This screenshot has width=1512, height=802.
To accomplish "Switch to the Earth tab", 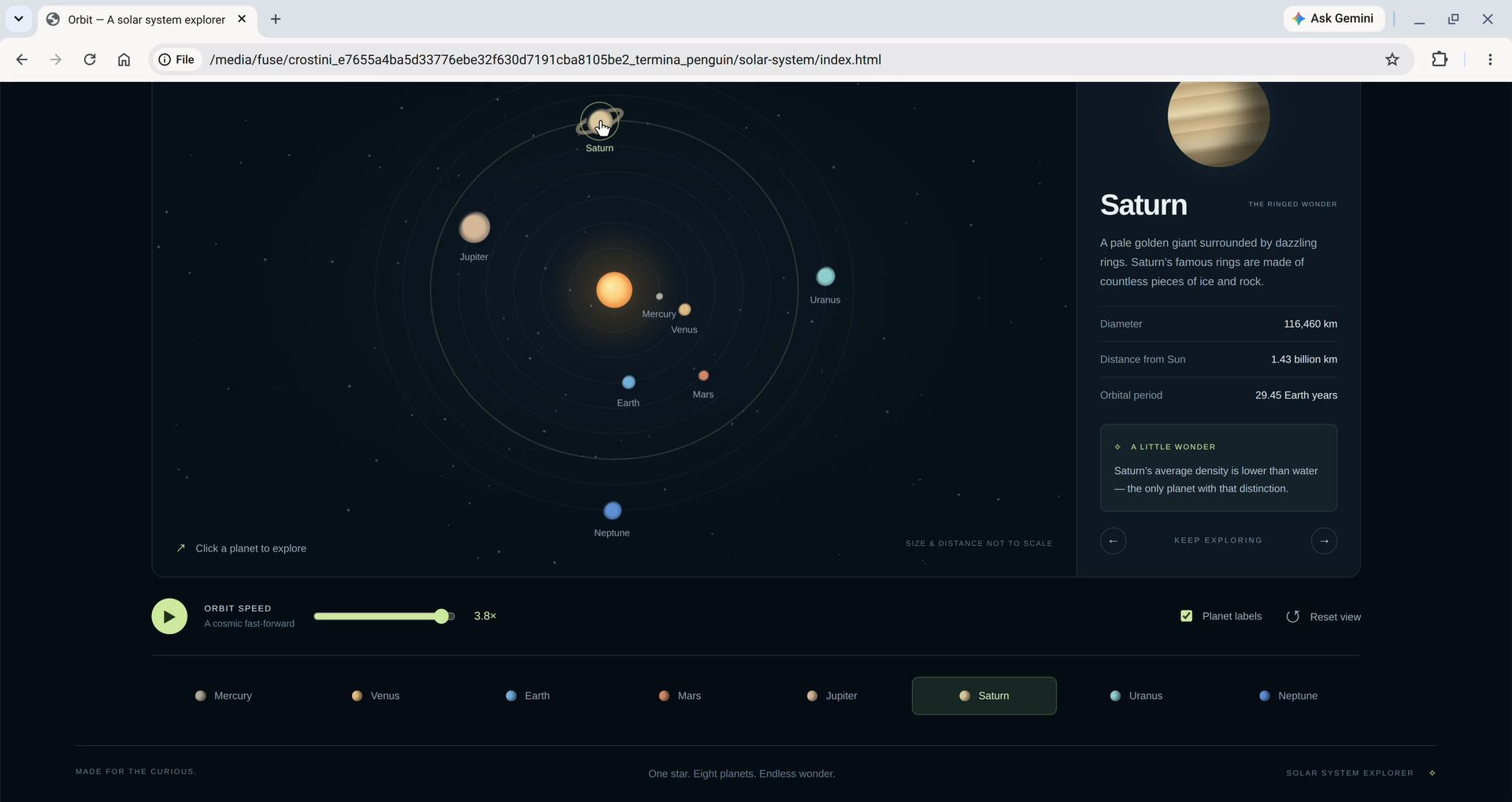I will coord(528,696).
